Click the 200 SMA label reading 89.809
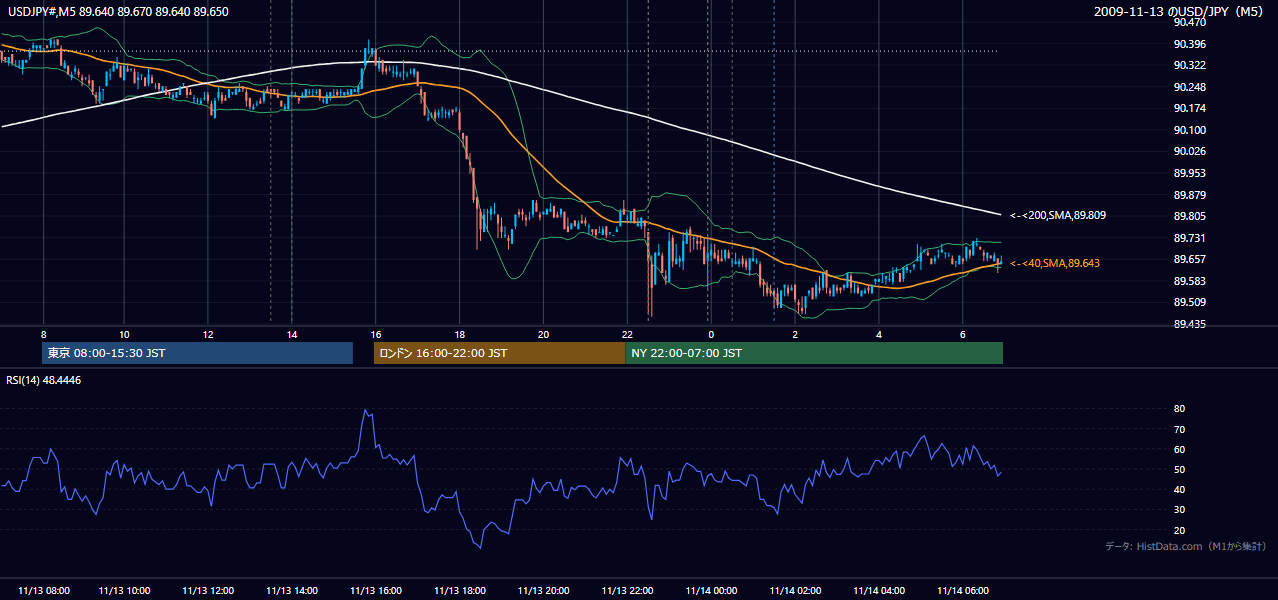The height and width of the screenshot is (600, 1278). [1058, 215]
